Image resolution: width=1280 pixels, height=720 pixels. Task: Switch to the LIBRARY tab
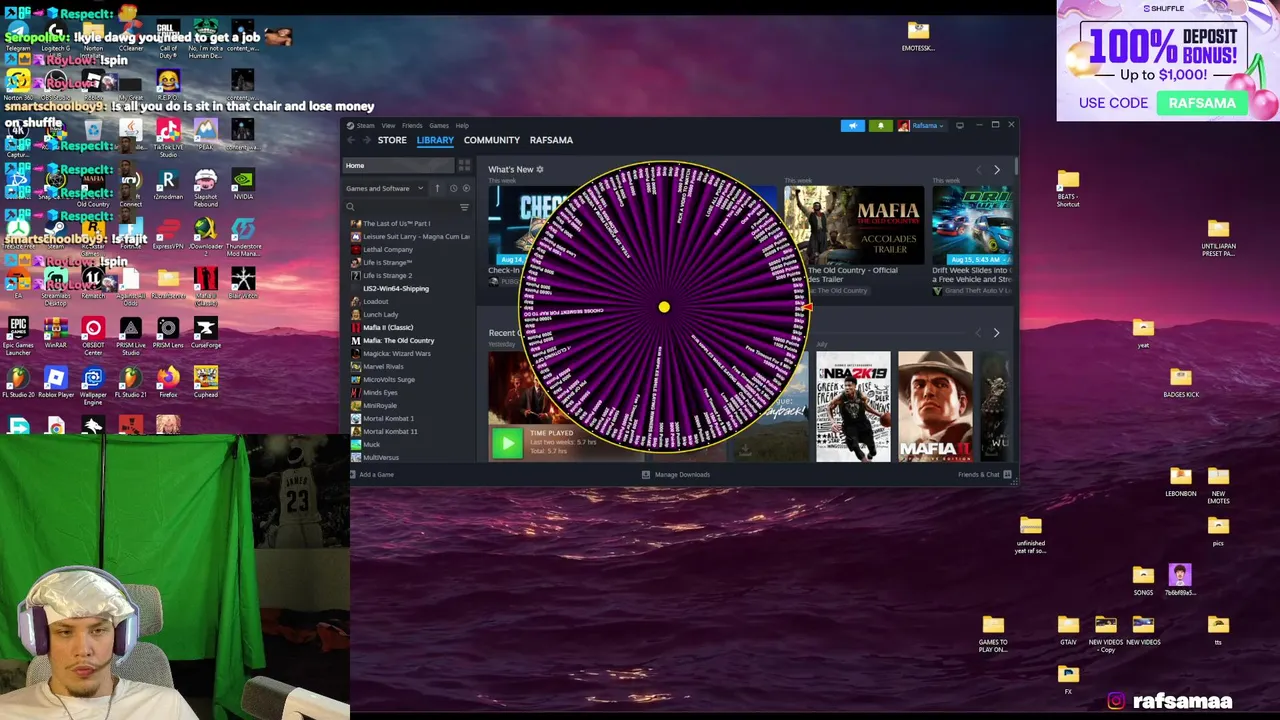[x=435, y=140]
